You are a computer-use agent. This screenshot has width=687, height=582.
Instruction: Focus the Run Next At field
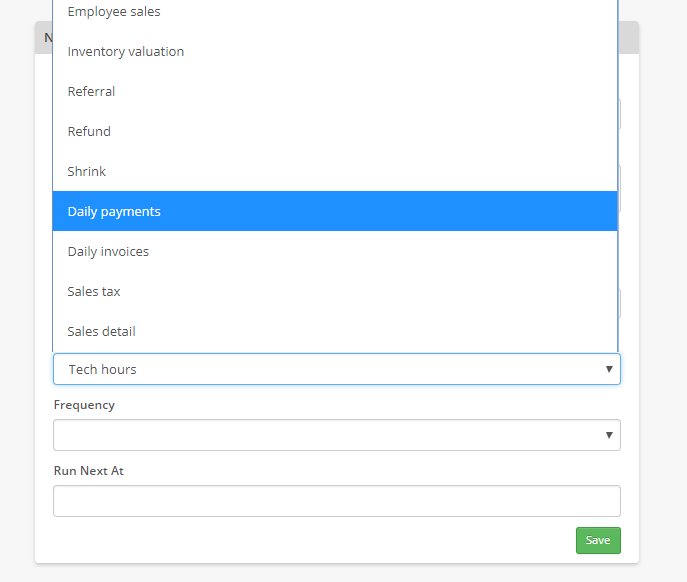336,501
